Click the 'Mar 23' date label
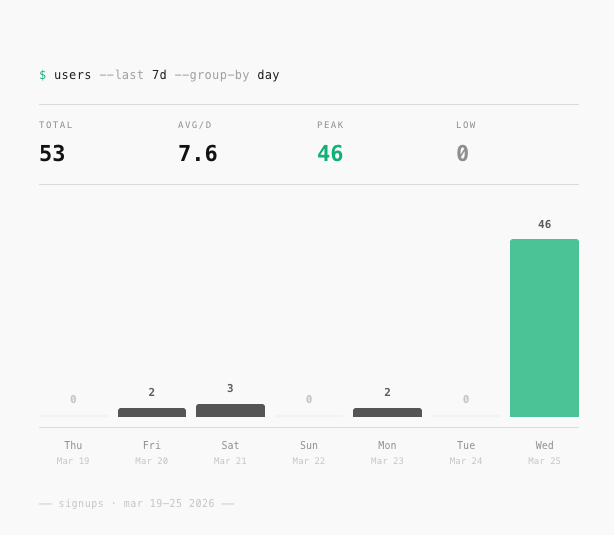Screen dimensions: 614x535 pyautogui.click(x=387, y=461)
